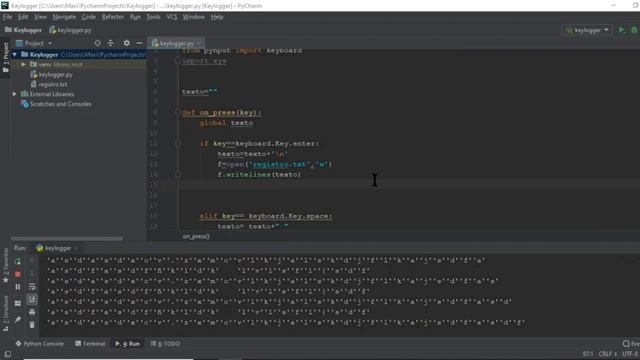
Task: Collapse all in Project panel
Action: (x=110, y=43)
